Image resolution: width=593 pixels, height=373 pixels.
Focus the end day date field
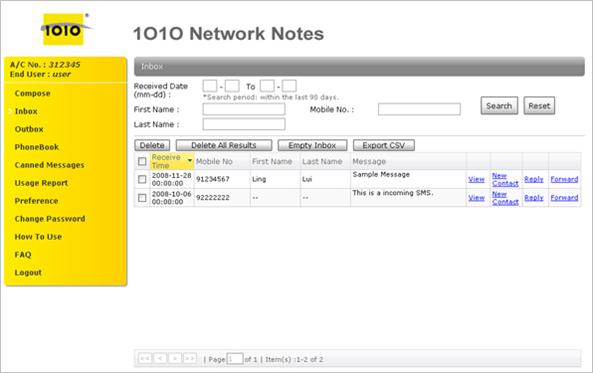pos(289,86)
